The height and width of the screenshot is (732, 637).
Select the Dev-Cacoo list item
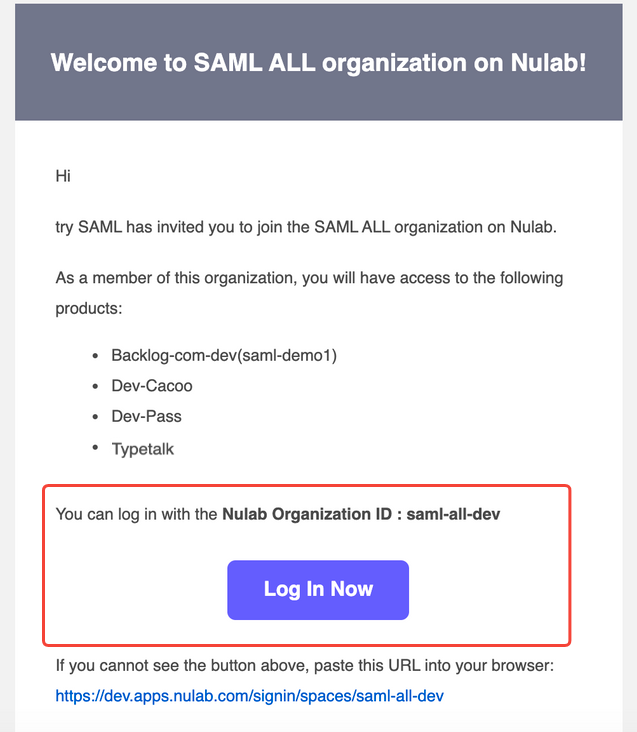coord(152,386)
